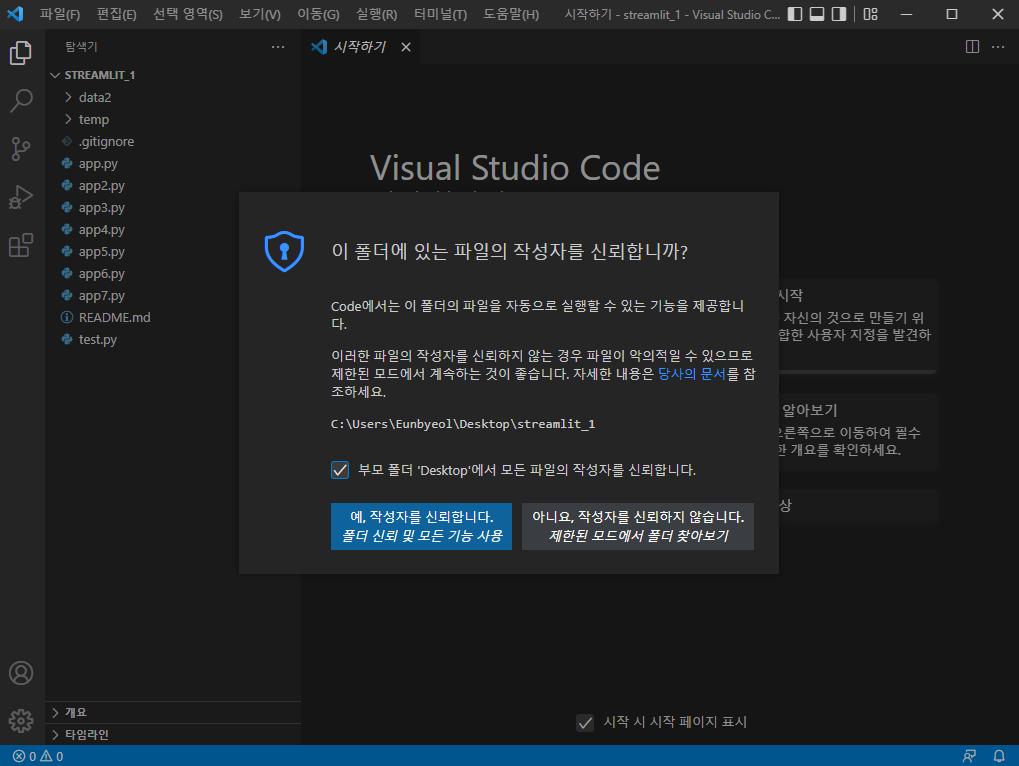Toggle the trust parent folder 'Desktop' checkbox

point(340,470)
